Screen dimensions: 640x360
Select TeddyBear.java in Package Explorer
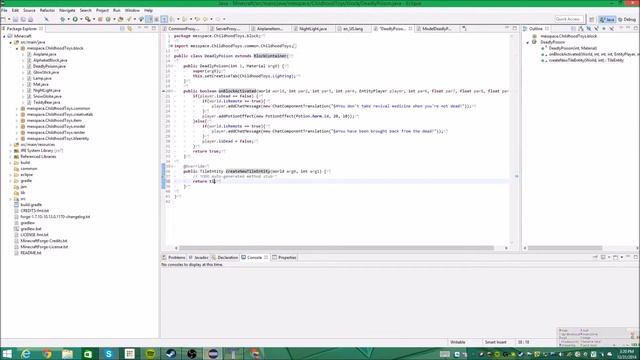(x=47, y=102)
